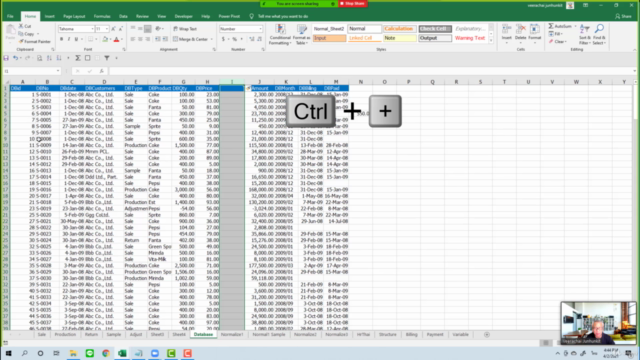Apply the Check Cell style

coord(435,29)
